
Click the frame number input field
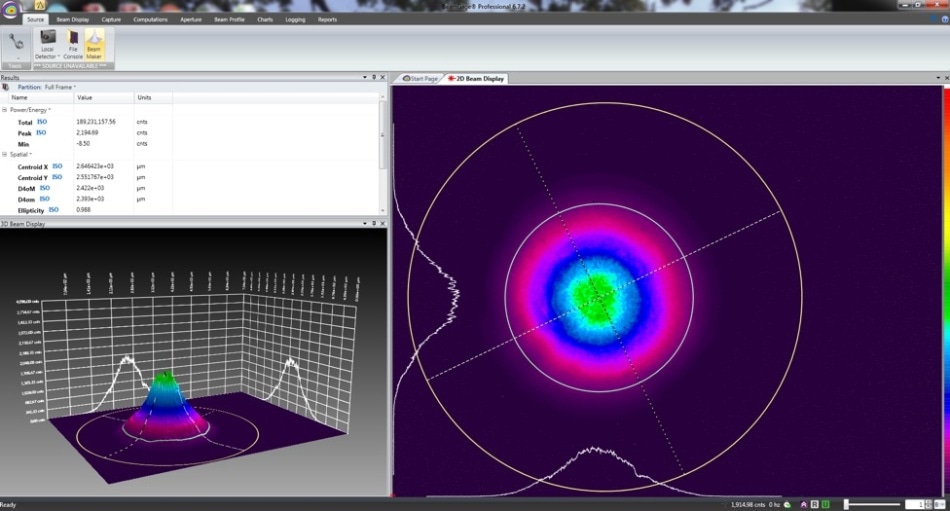tap(914, 504)
